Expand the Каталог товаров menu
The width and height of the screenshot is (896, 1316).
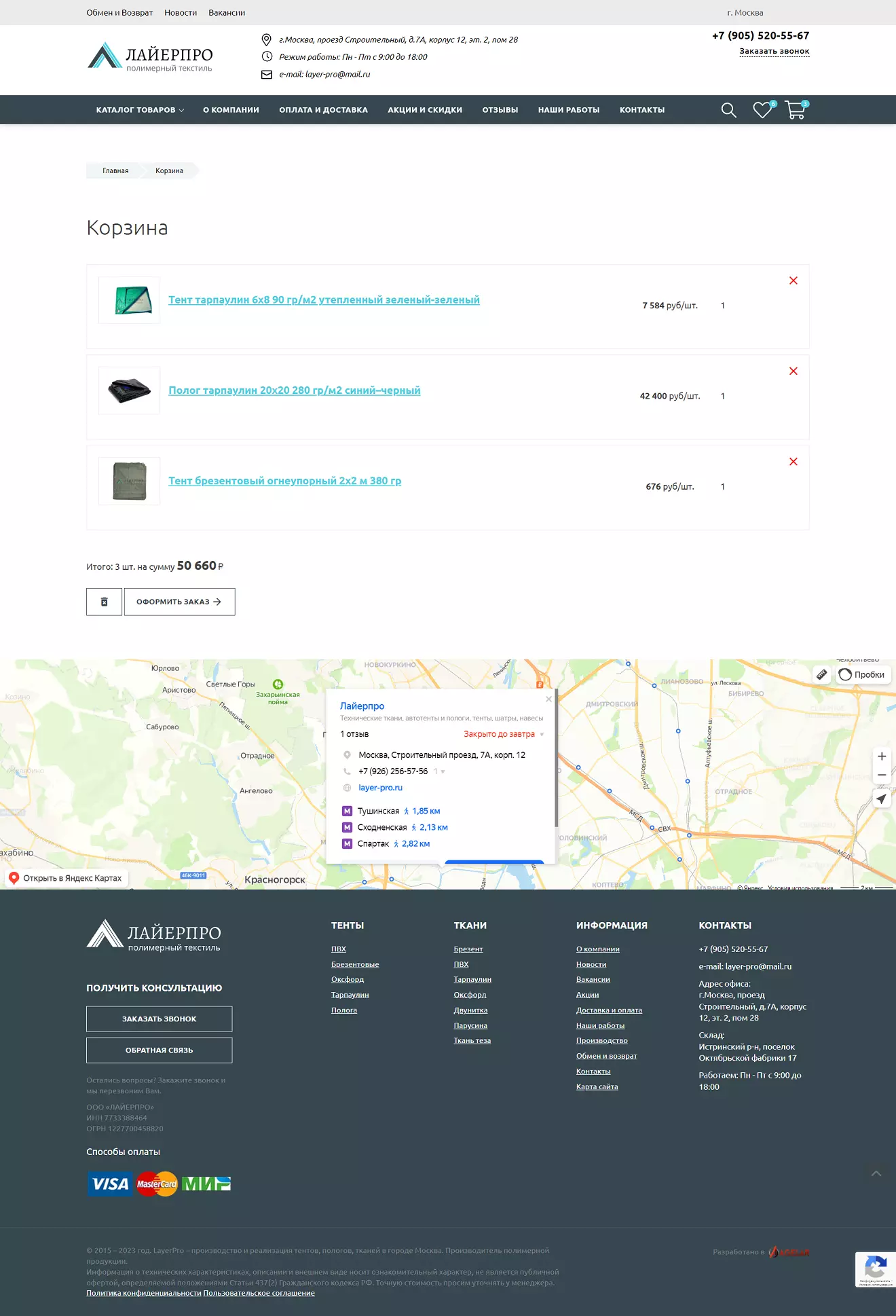140,110
